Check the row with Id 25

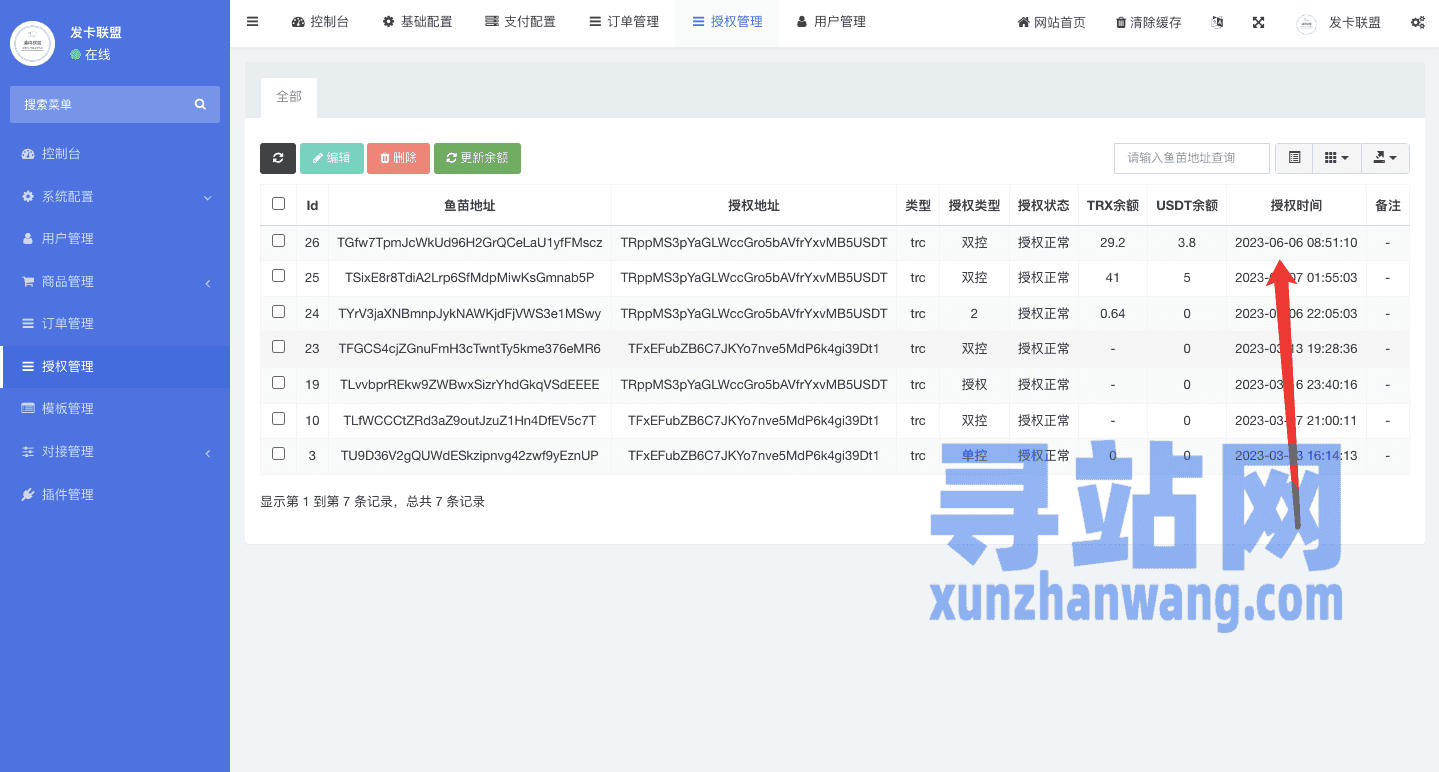point(278,276)
